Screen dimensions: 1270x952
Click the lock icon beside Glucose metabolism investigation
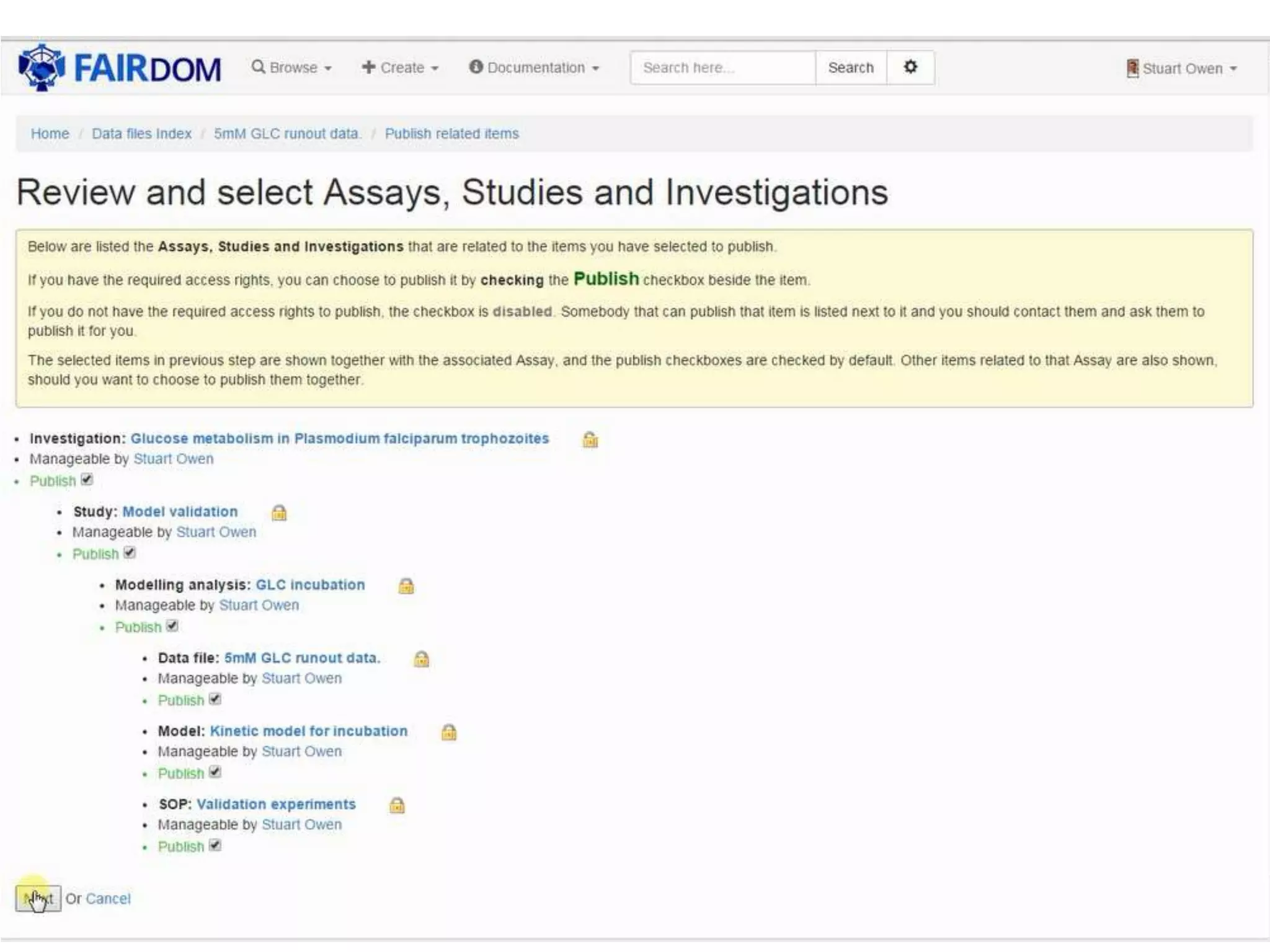point(590,439)
